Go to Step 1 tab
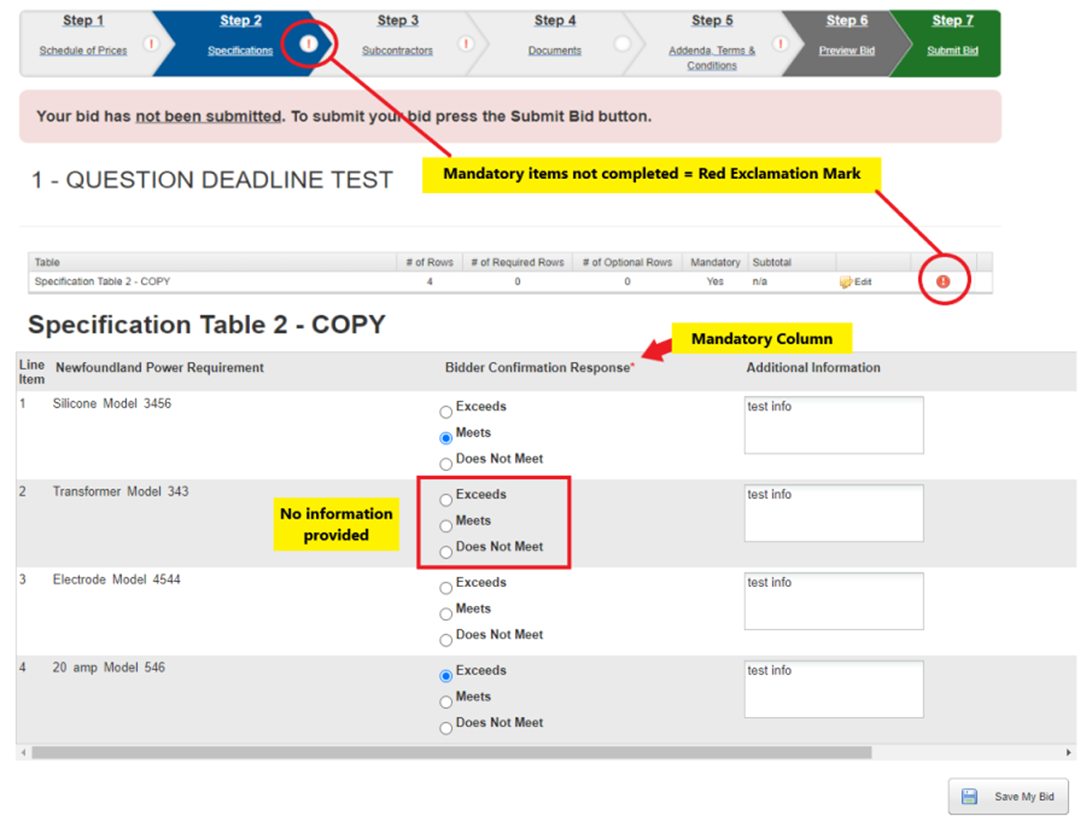Screen dimensions: 1092x827 click(84, 21)
